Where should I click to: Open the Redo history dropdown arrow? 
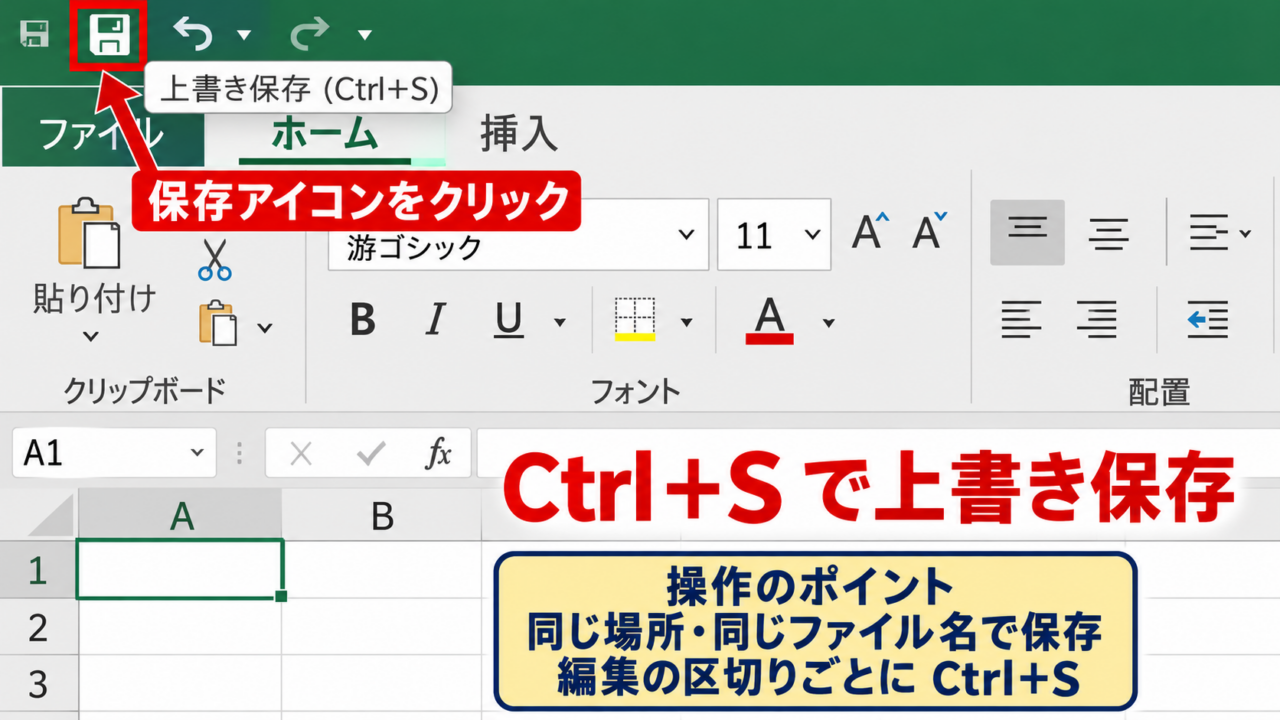pyautogui.click(x=365, y=36)
